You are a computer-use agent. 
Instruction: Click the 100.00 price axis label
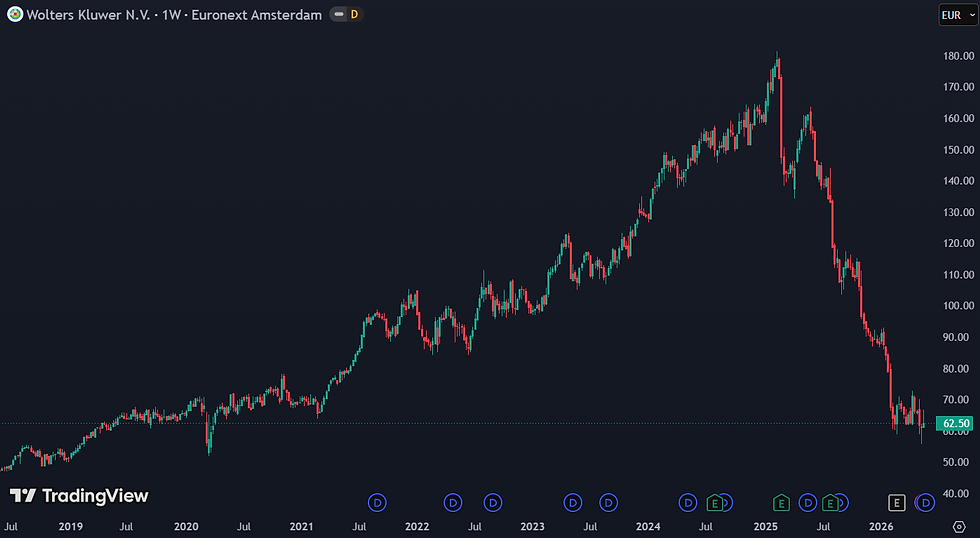959,306
